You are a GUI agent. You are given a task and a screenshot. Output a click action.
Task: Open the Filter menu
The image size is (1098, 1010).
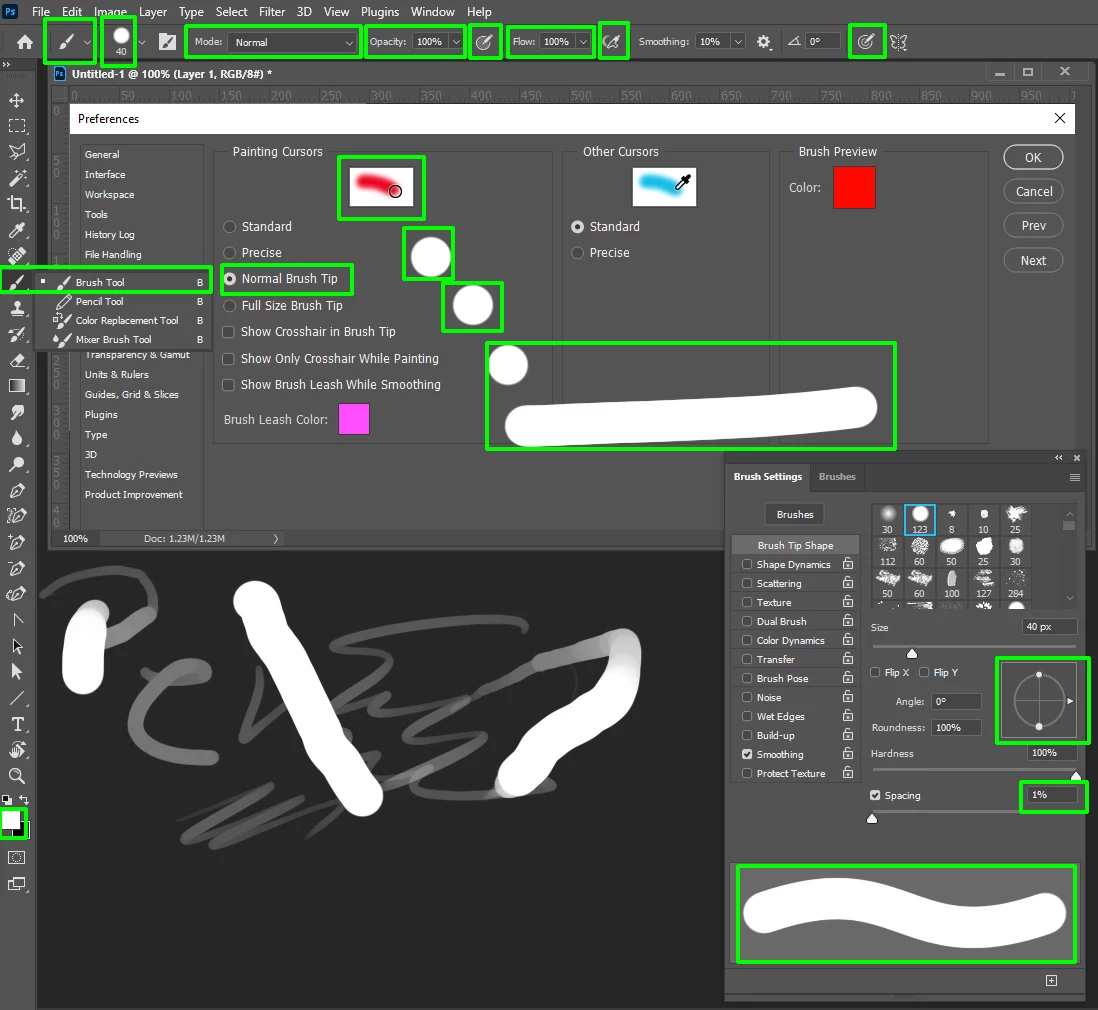[x=272, y=12]
